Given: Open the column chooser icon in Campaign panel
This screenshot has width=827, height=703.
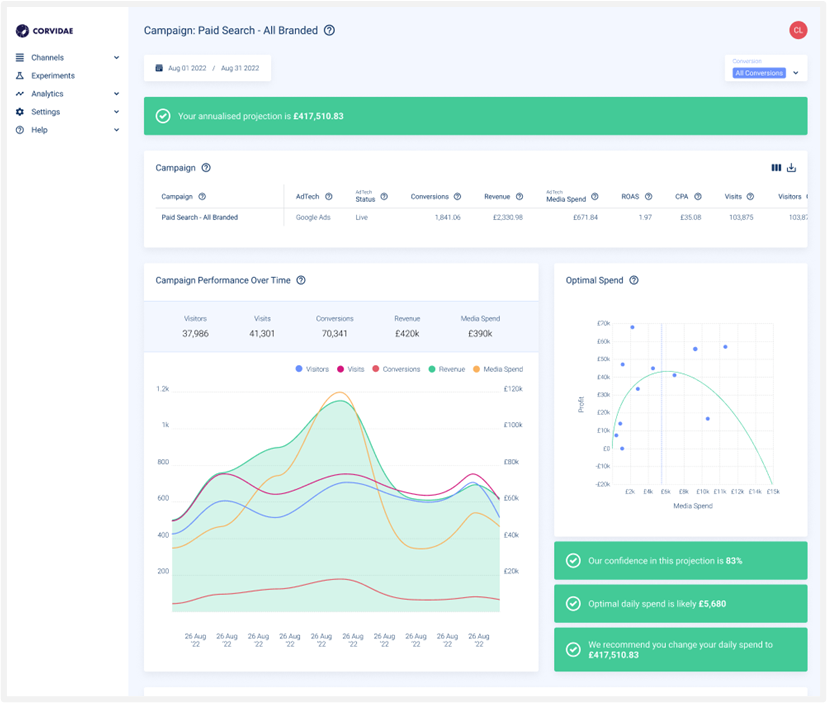Looking at the screenshot, I should point(776,168).
